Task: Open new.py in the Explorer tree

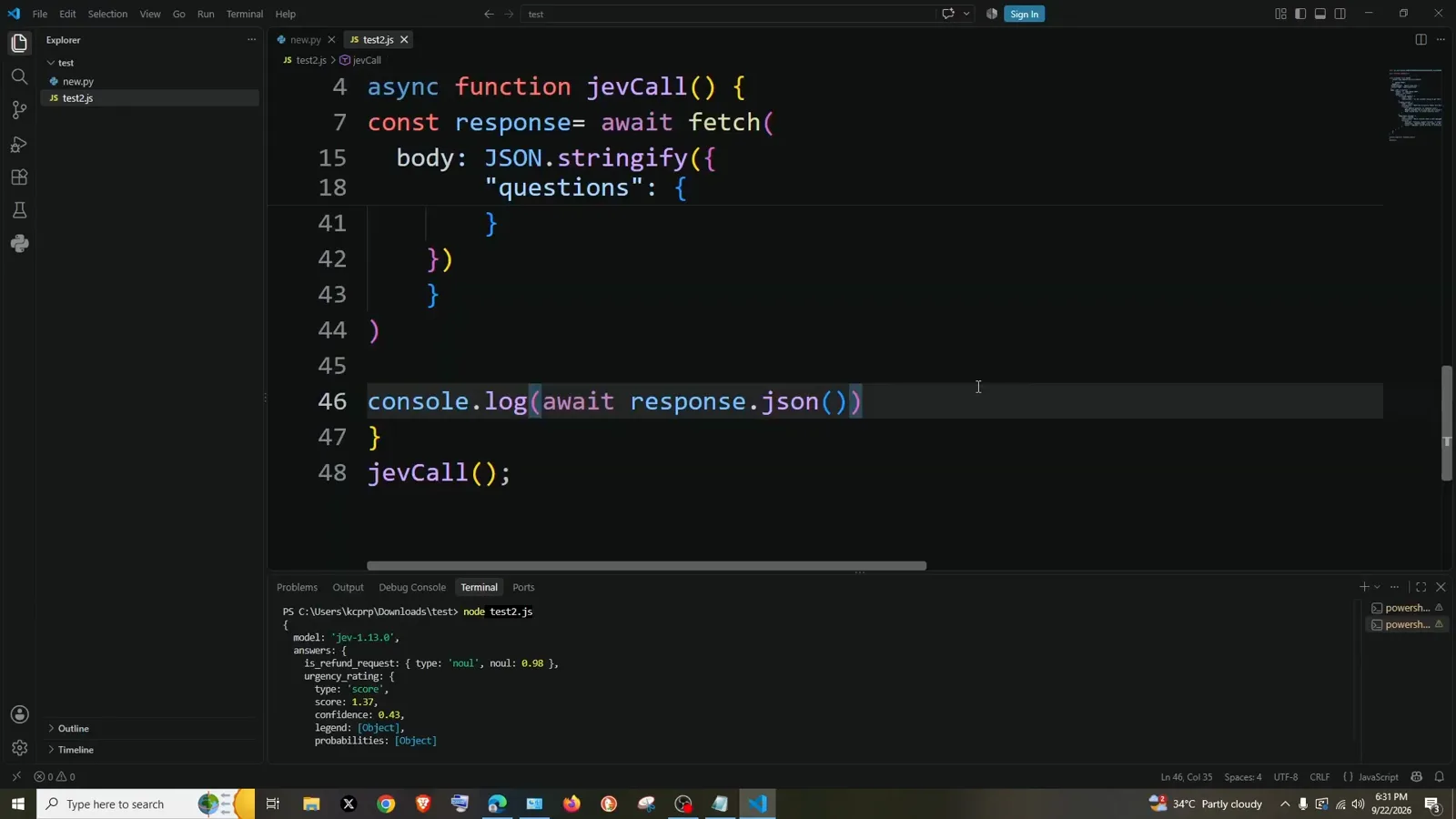Action: click(78, 82)
